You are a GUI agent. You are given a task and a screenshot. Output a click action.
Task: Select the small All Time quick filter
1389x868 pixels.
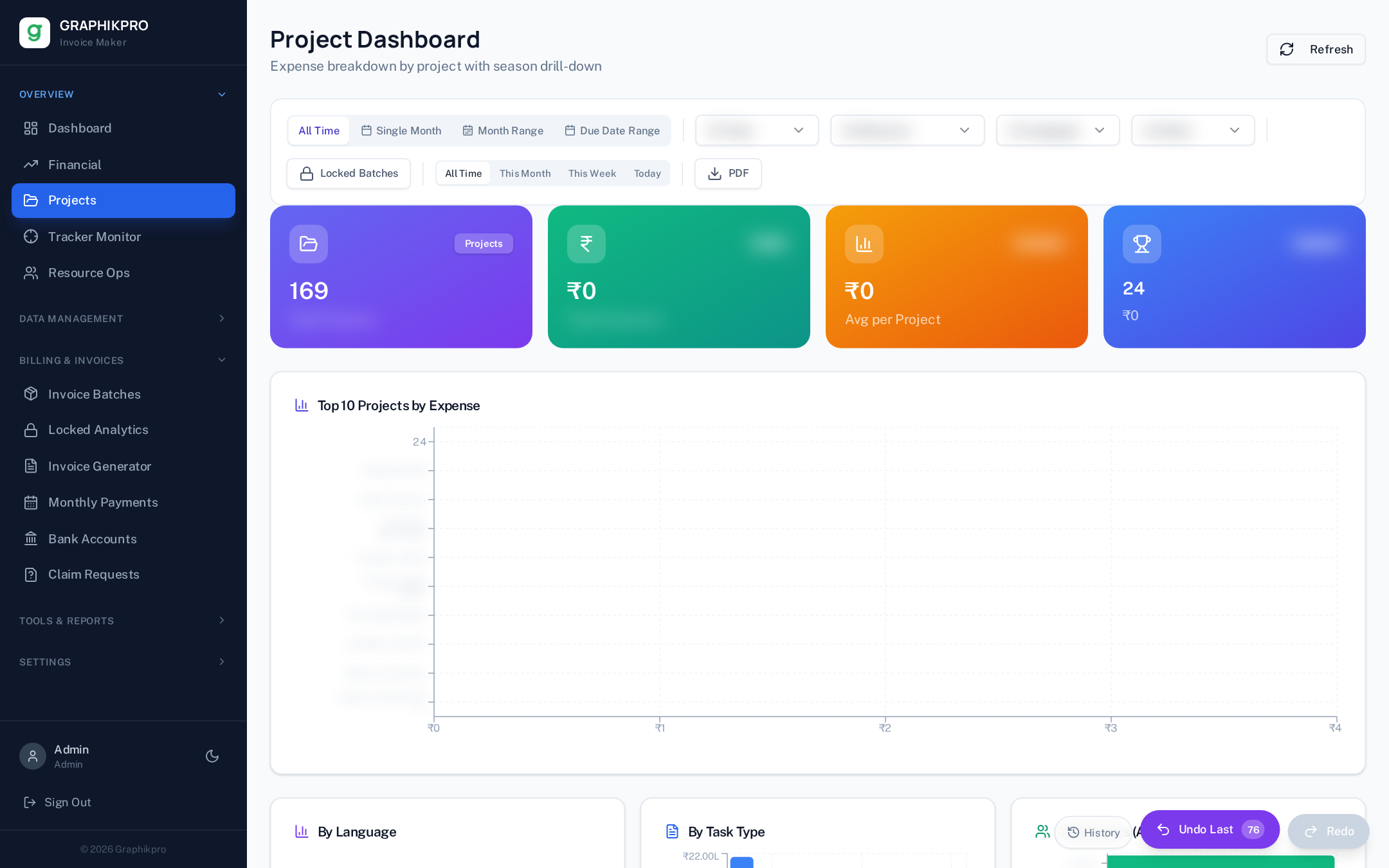point(464,174)
